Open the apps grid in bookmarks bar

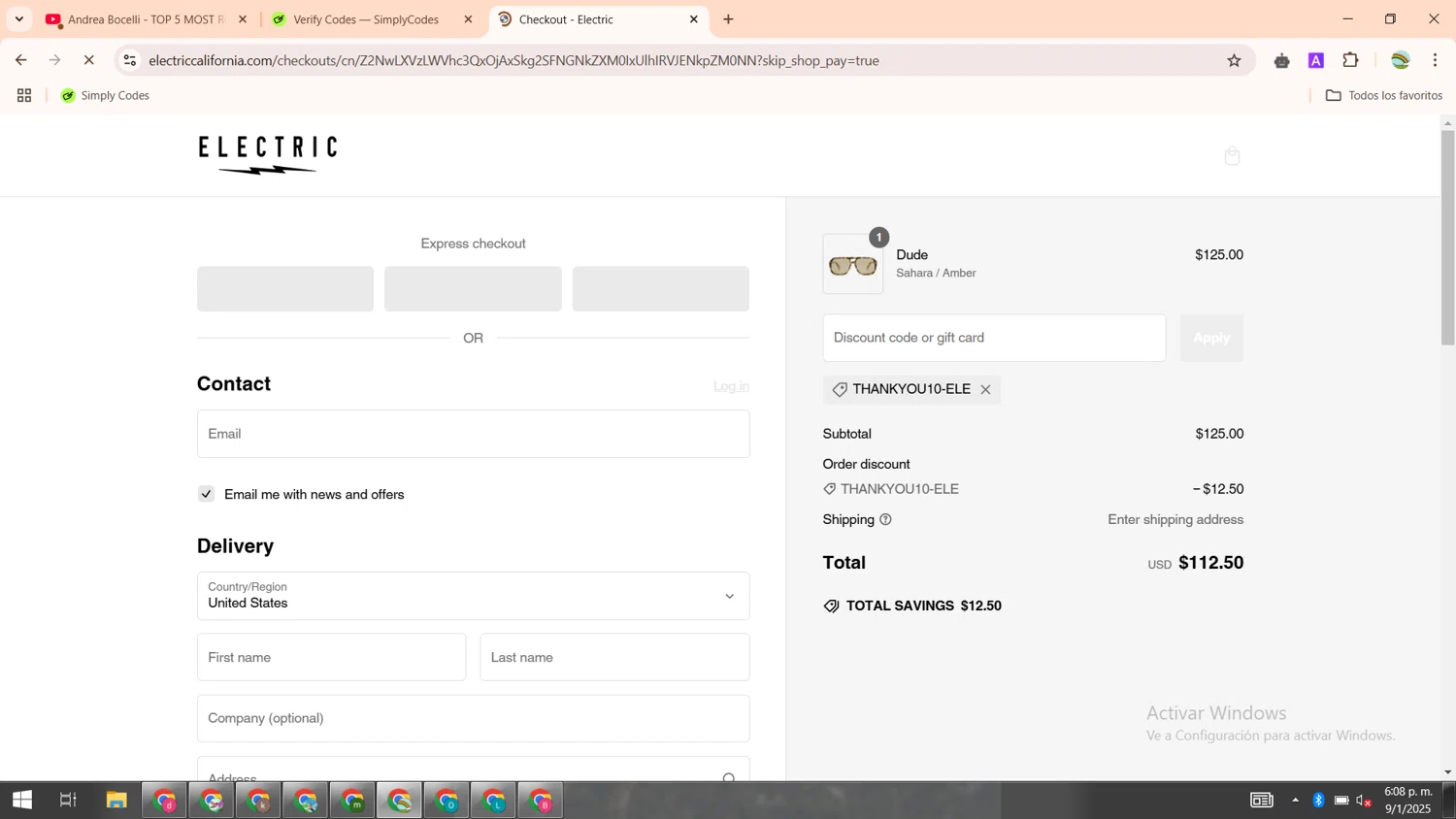coord(24,95)
